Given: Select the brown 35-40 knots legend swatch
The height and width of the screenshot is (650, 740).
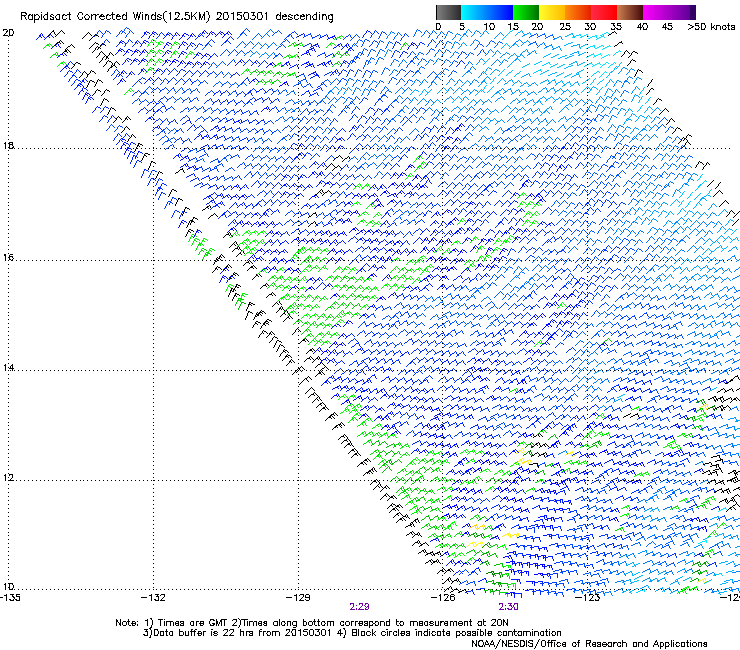Looking at the screenshot, I should click(630, 12).
